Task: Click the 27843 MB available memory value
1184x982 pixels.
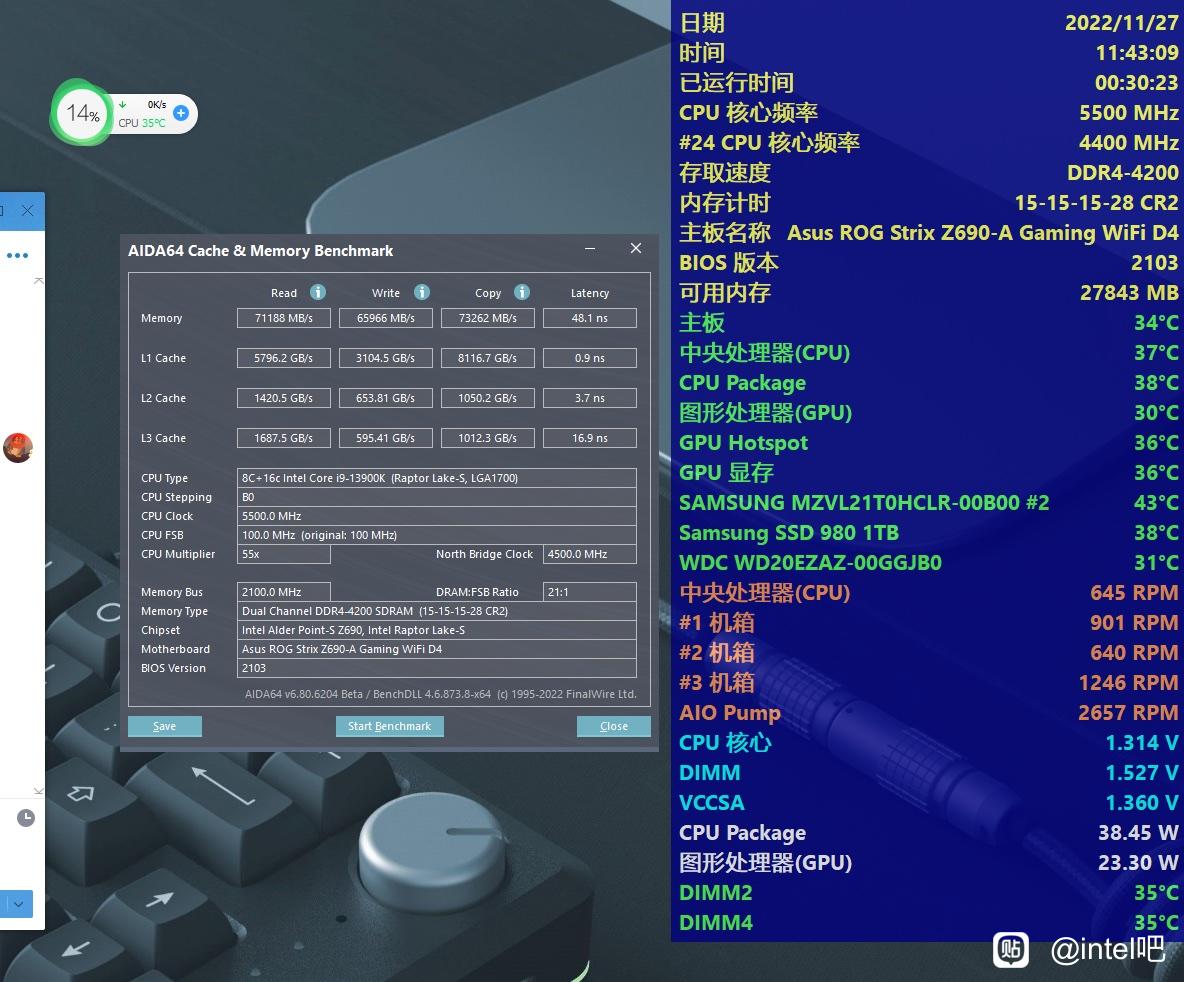Action: coord(1129,292)
